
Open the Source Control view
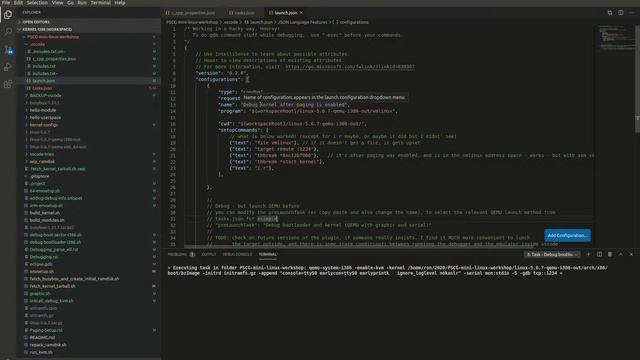[x=8, y=49]
